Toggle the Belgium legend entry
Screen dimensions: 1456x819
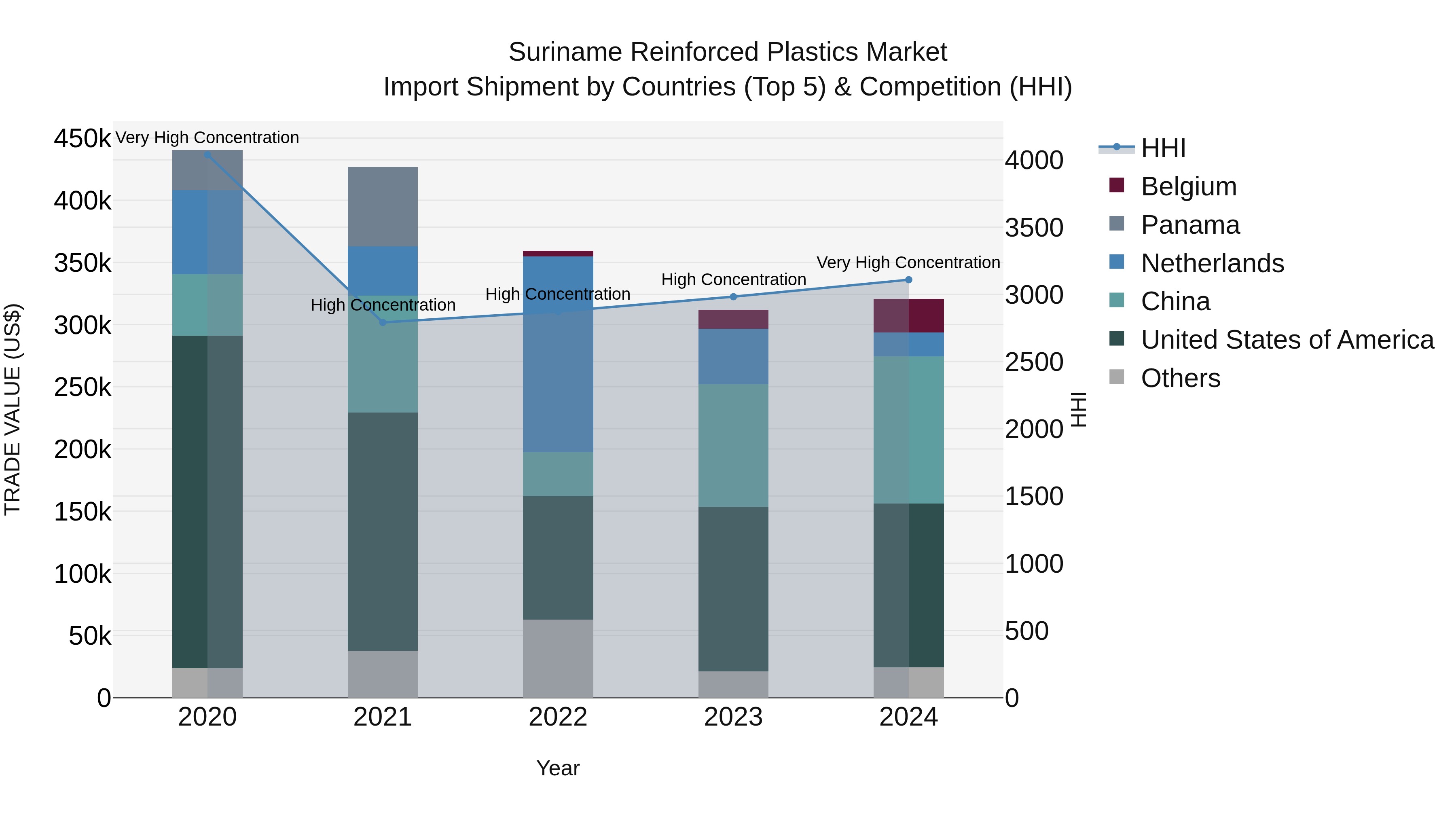tap(1173, 186)
